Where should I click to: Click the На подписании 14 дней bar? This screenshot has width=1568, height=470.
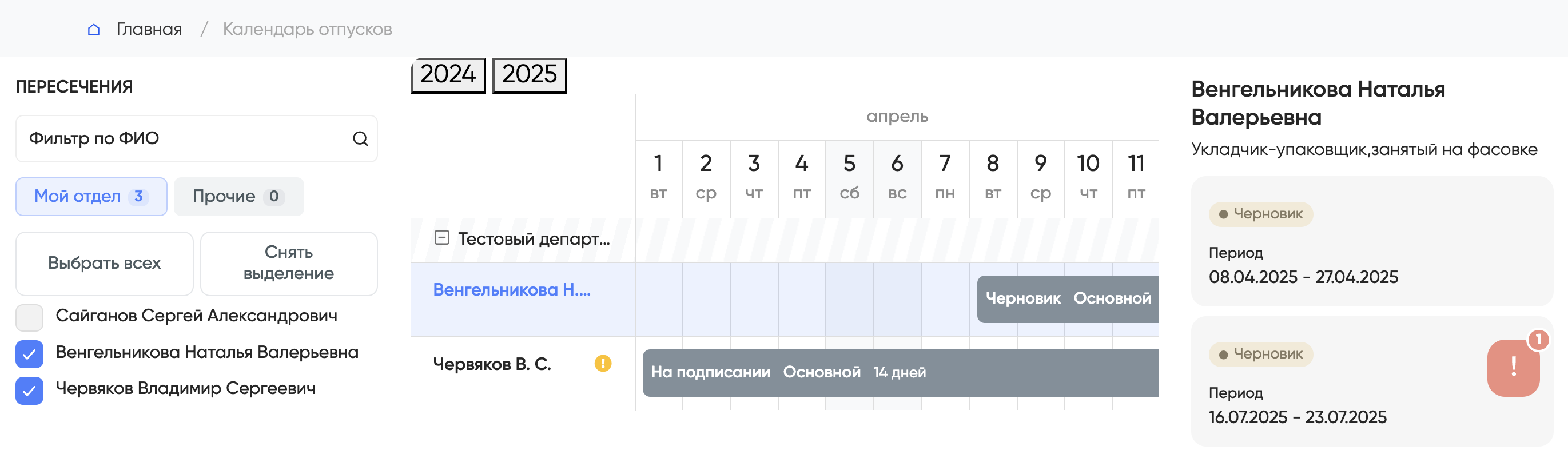900,373
